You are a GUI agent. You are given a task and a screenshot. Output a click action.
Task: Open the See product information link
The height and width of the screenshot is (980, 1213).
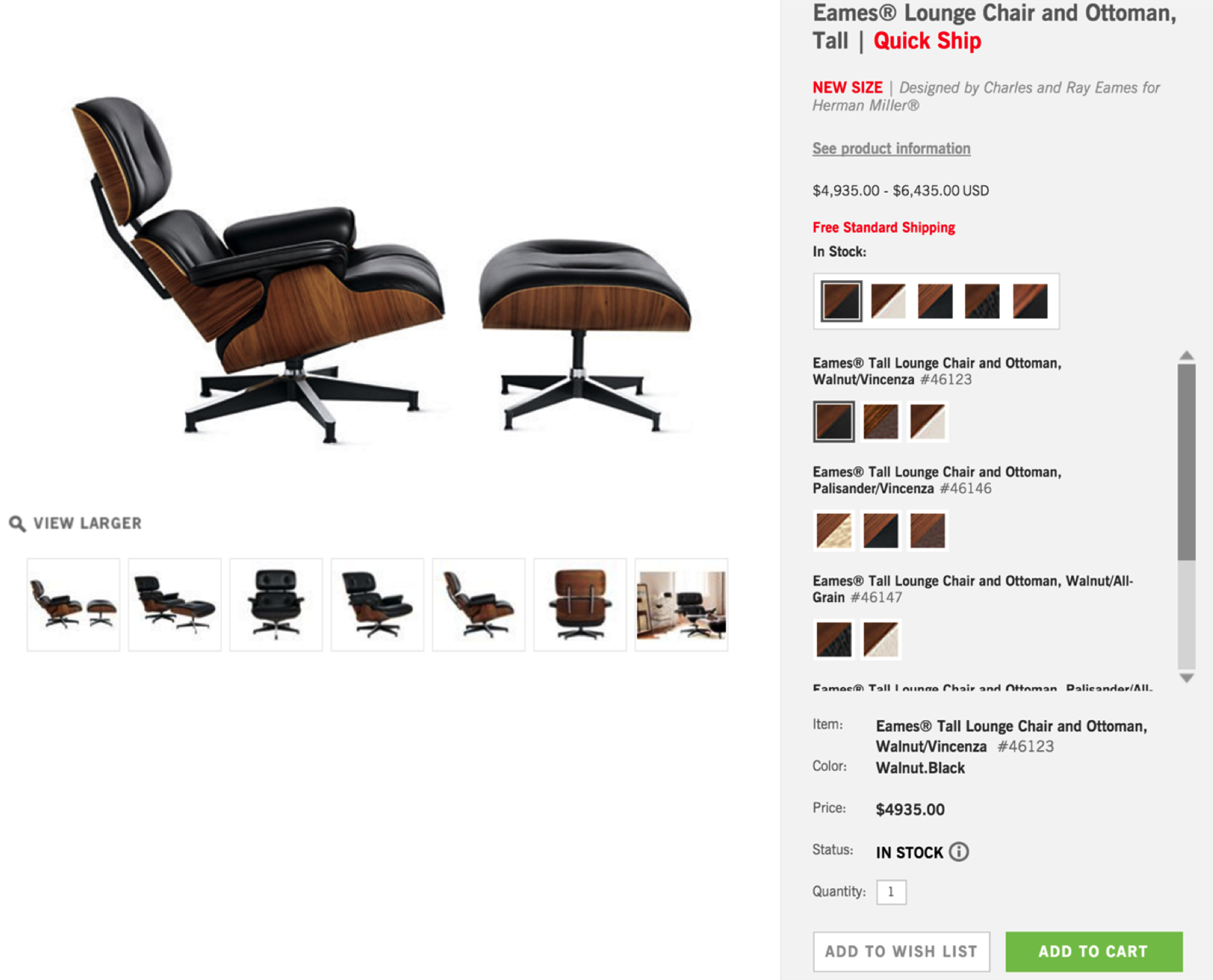891,149
